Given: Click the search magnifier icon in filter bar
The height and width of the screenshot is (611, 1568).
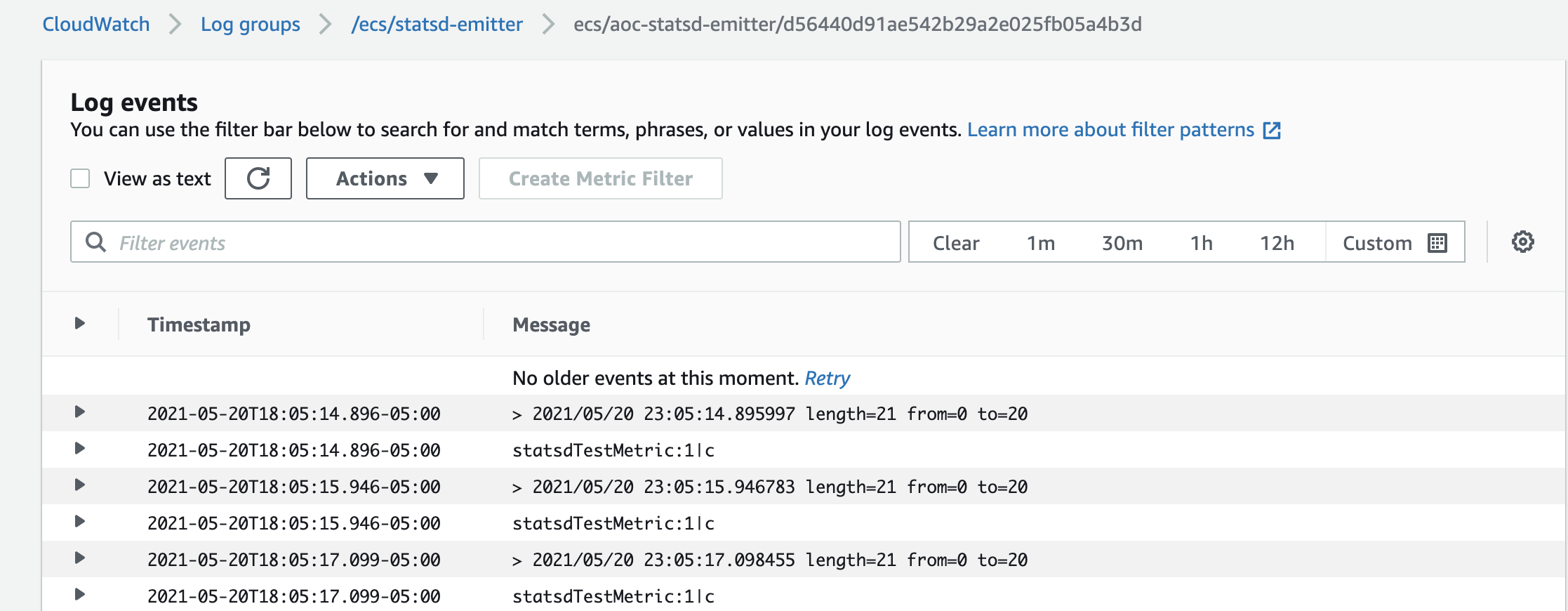Looking at the screenshot, I should [x=95, y=242].
